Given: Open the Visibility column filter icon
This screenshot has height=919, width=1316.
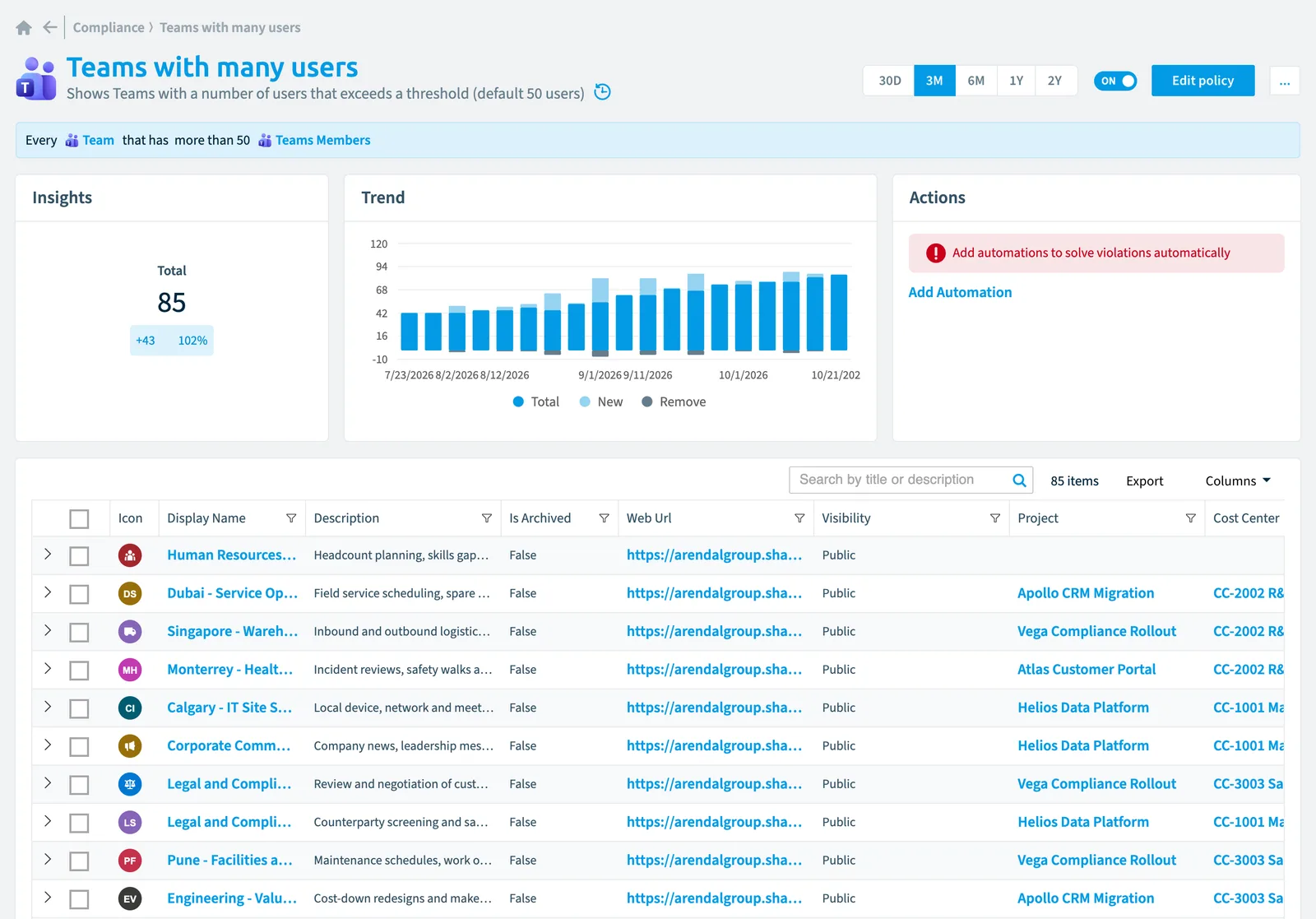Looking at the screenshot, I should pos(995,518).
